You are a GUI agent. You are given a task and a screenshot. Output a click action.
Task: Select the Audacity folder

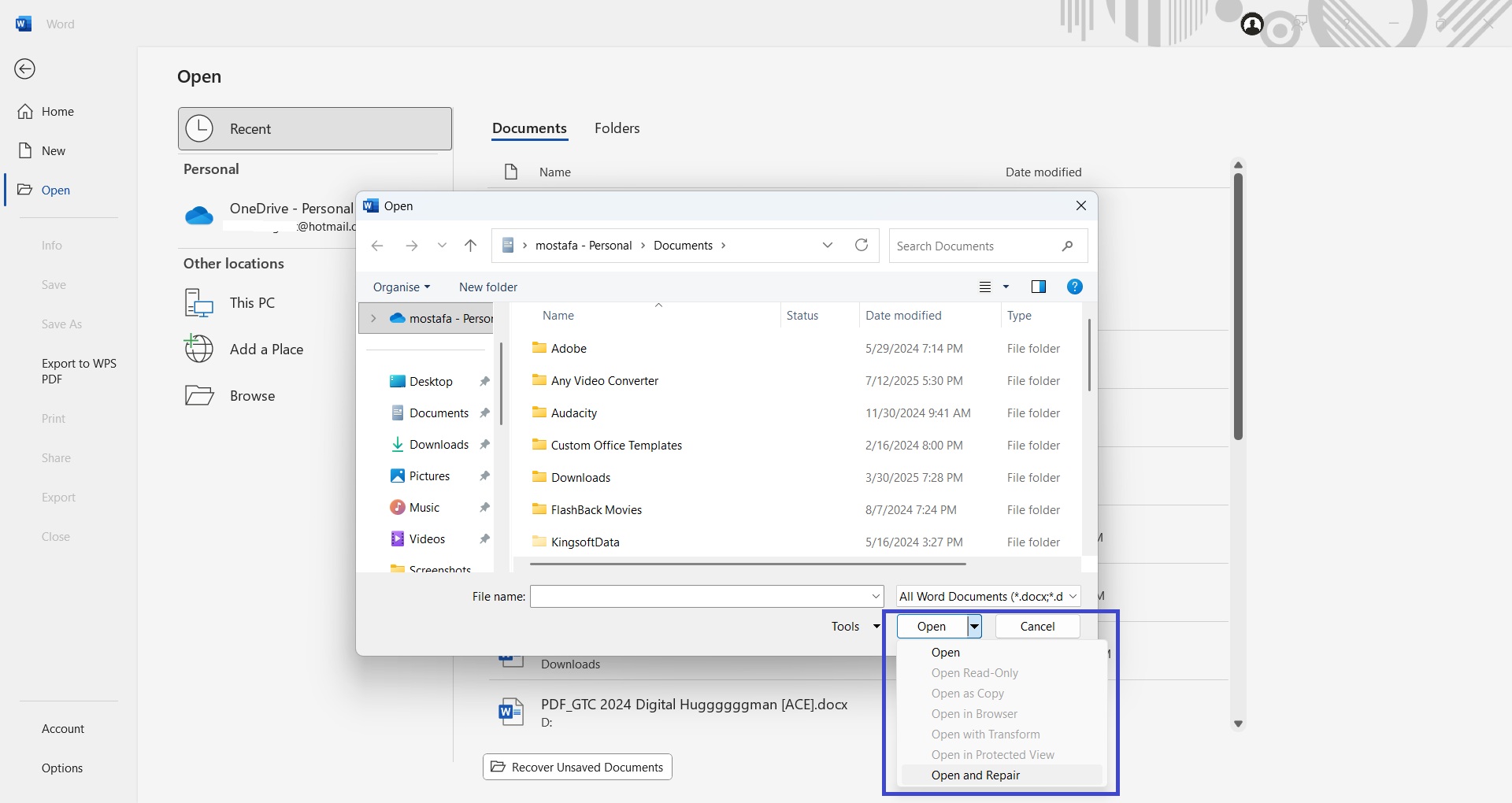coord(573,413)
